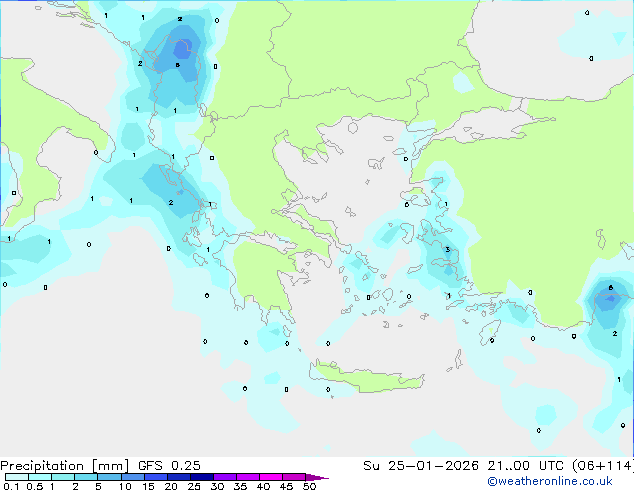This screenshot has height=490, width=634.
Task: Click the '50' legend scale label
Action: coord(309,486)
